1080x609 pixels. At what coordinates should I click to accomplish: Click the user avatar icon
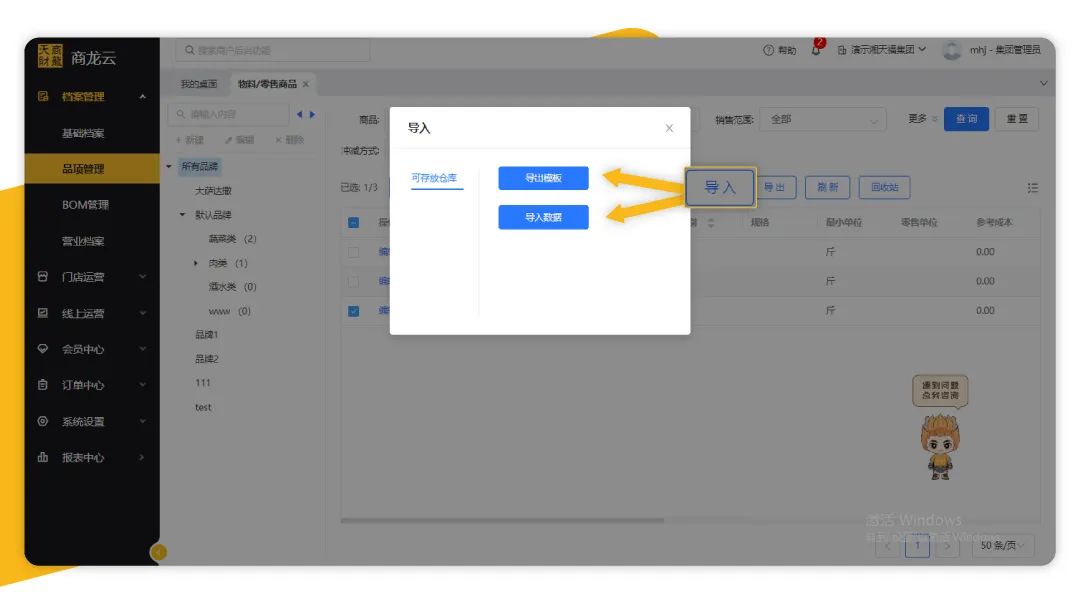tap(951, 50)
